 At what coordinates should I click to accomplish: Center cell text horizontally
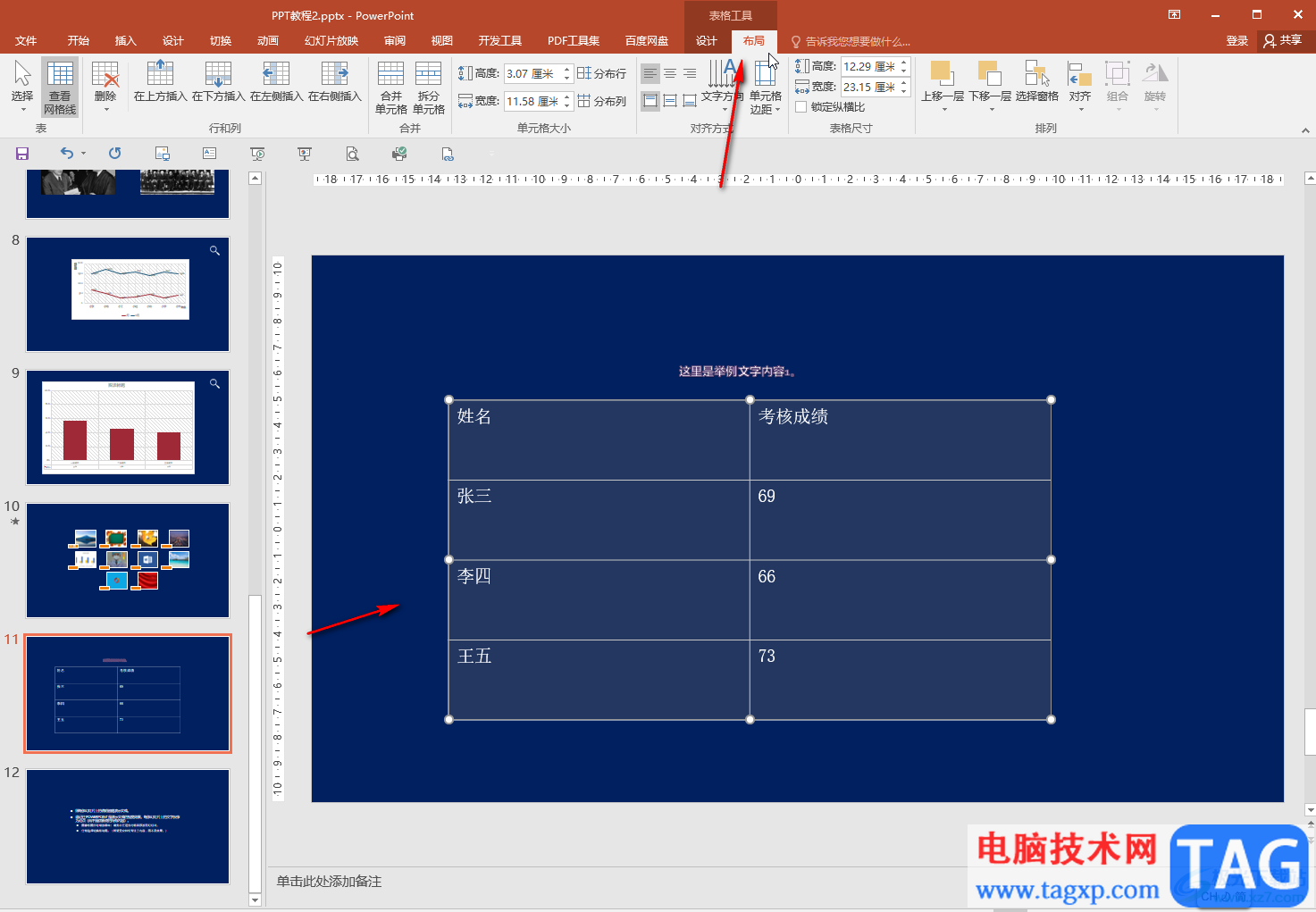[x=670, y=73]
